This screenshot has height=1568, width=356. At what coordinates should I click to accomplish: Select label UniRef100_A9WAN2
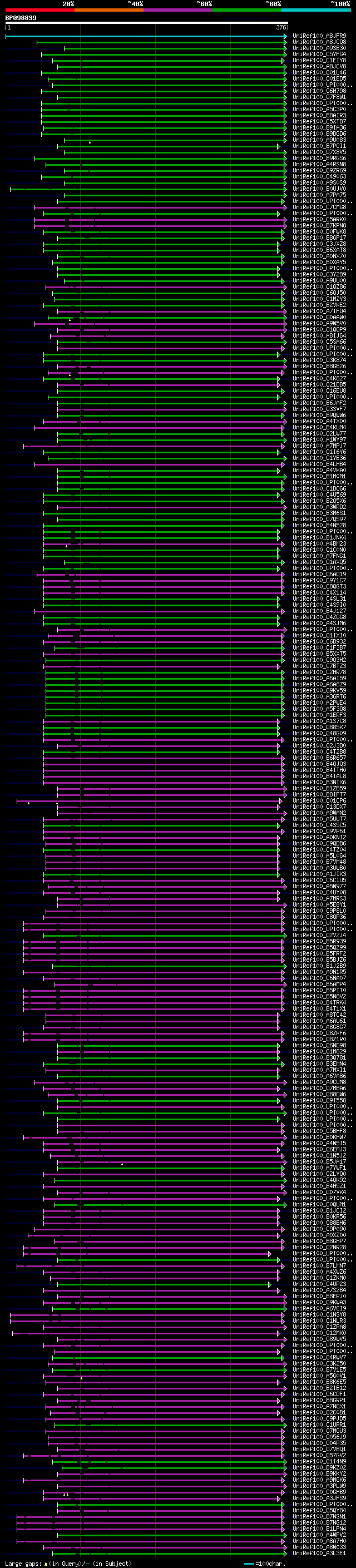(x=319, y=813)
